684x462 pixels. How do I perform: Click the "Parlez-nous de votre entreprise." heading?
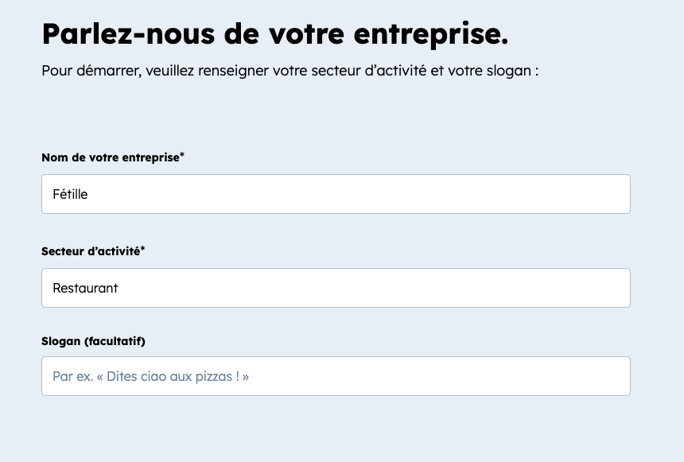(275, 33)
